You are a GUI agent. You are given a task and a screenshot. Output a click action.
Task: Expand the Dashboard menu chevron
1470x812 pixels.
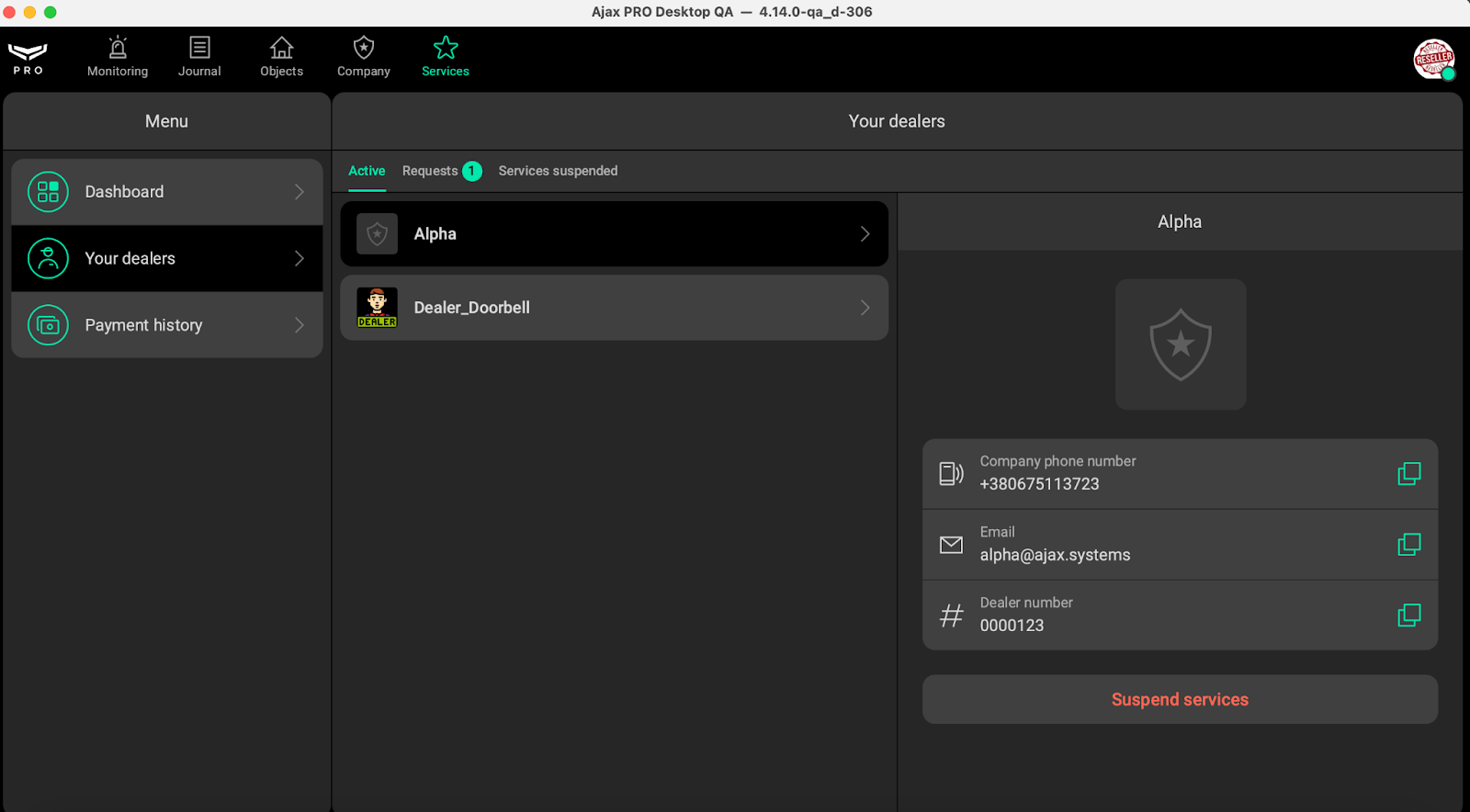300,192
